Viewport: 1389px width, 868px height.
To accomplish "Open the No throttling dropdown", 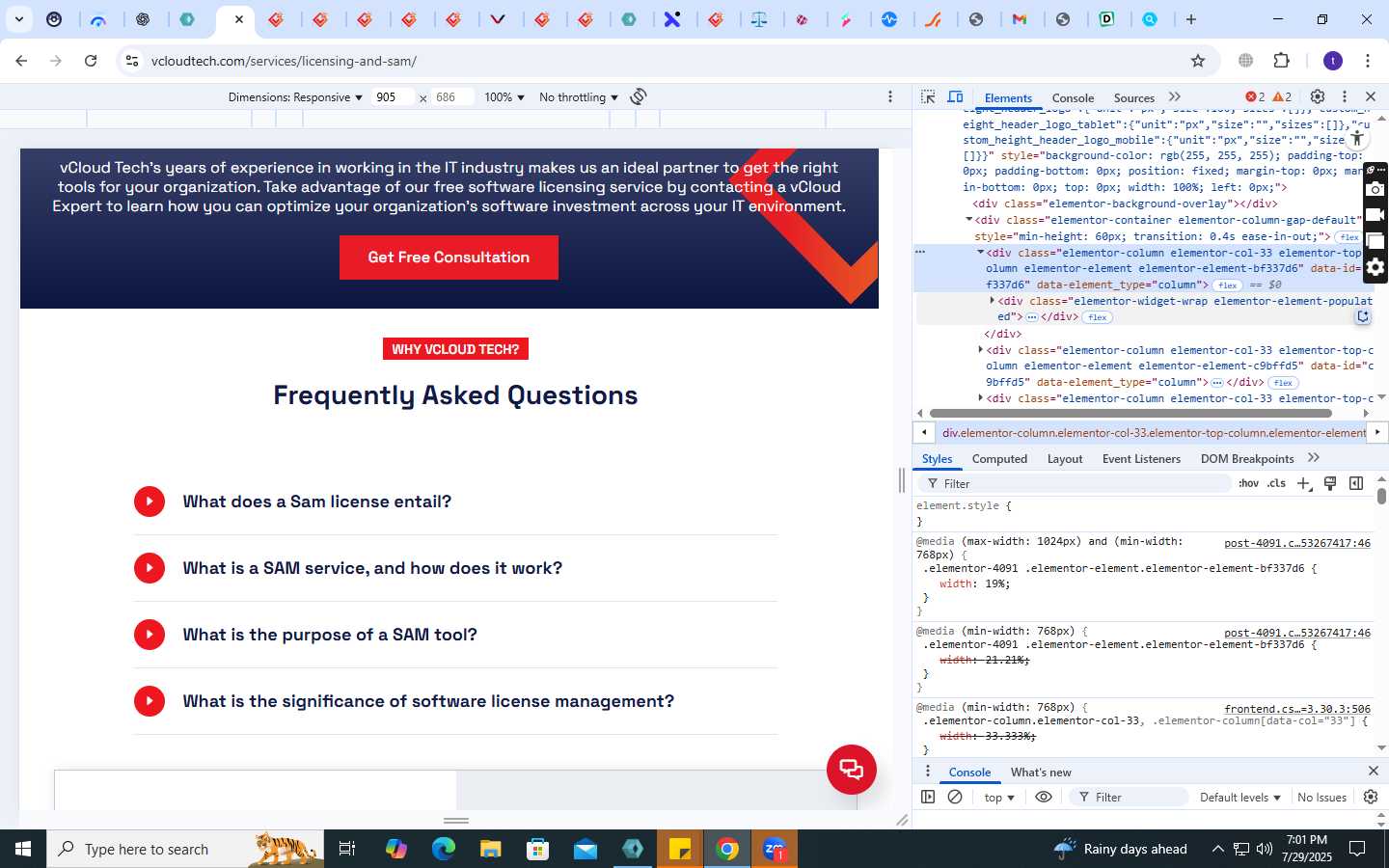I will 579,97.
